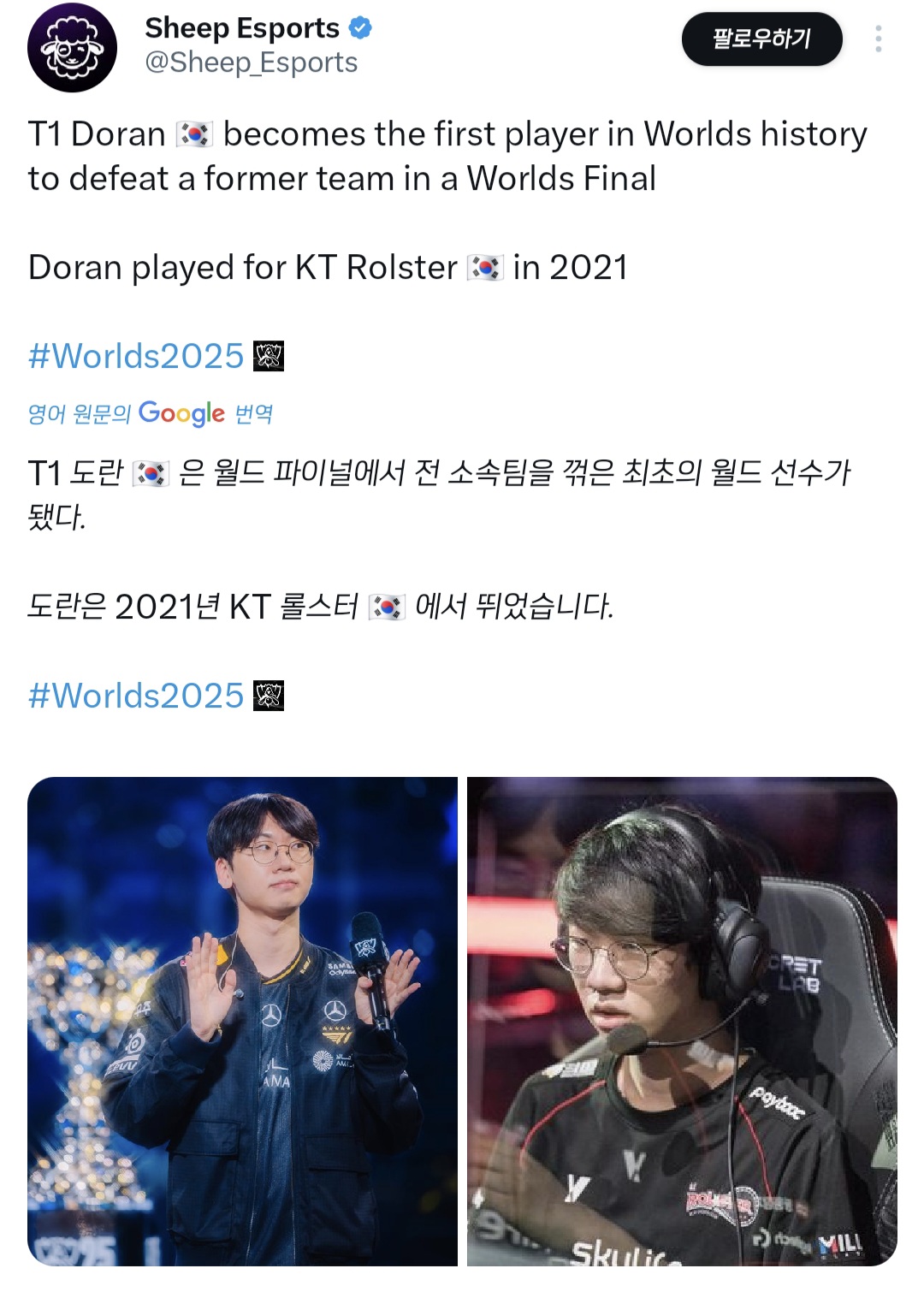
Task: Tap the first #Worlds2025 hashtag
Action: [136, 356]
